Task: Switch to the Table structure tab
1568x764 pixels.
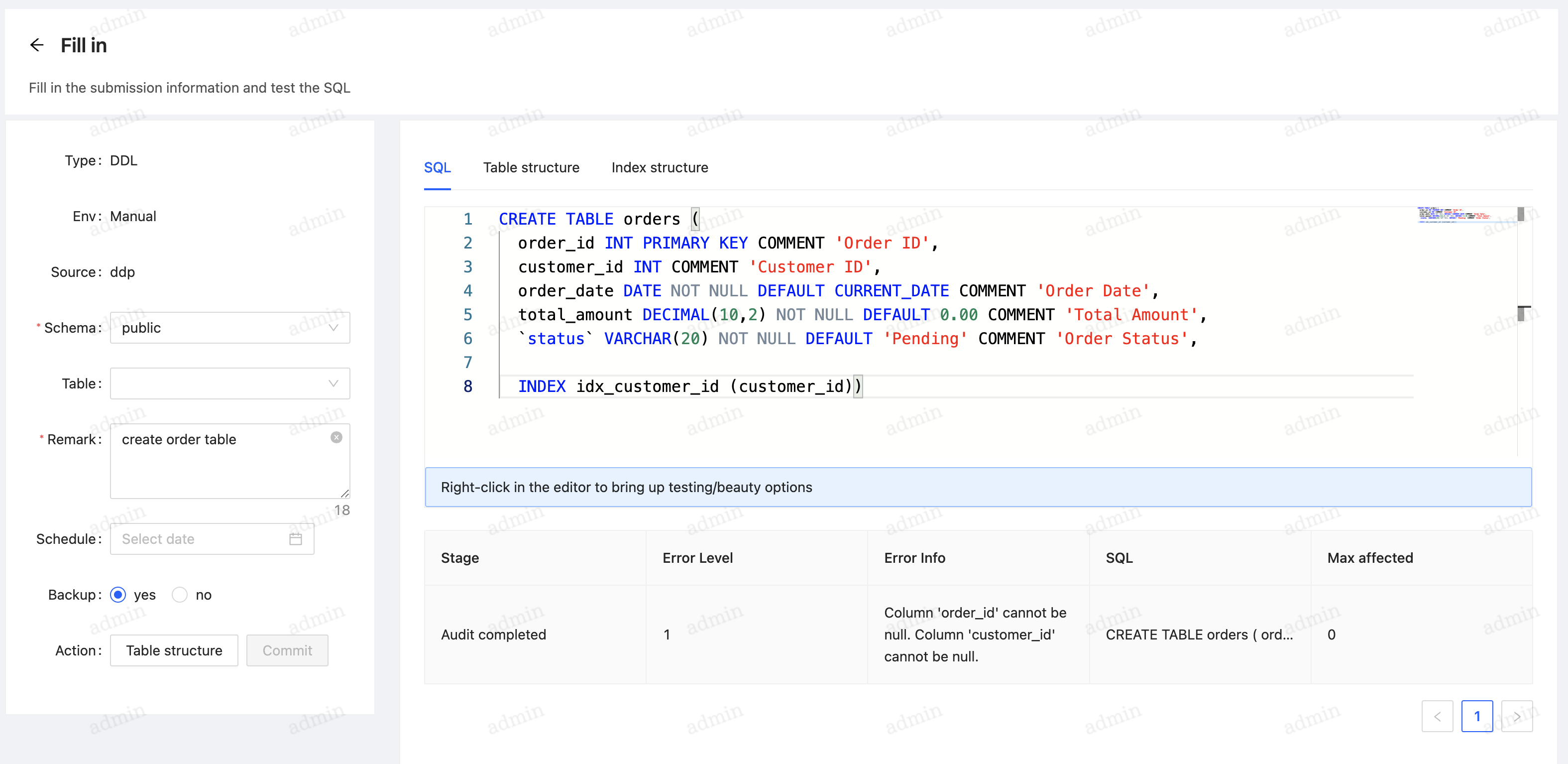Action: tap(532, 167)
